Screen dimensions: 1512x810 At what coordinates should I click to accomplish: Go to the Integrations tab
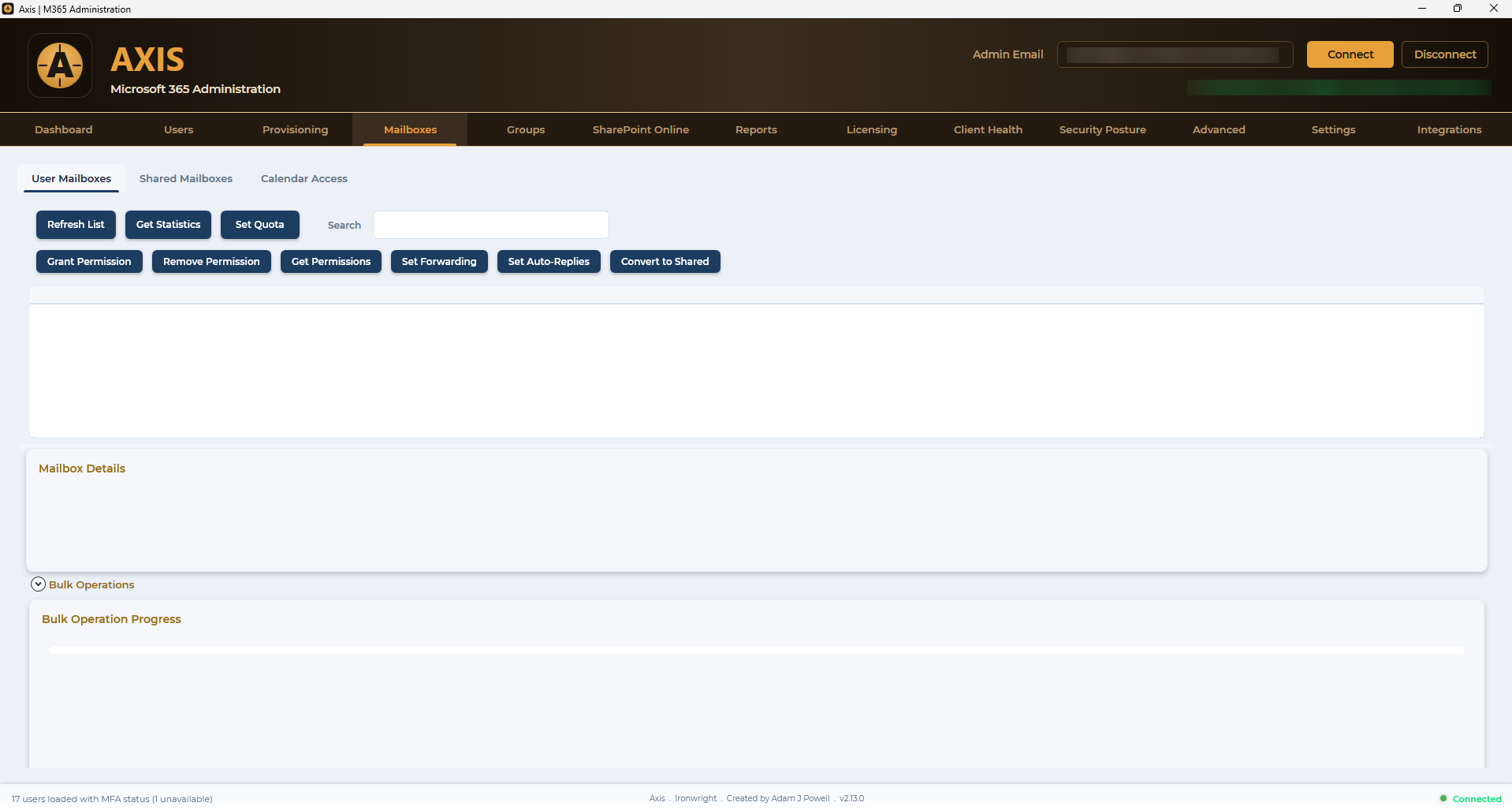pos(1449,129)
